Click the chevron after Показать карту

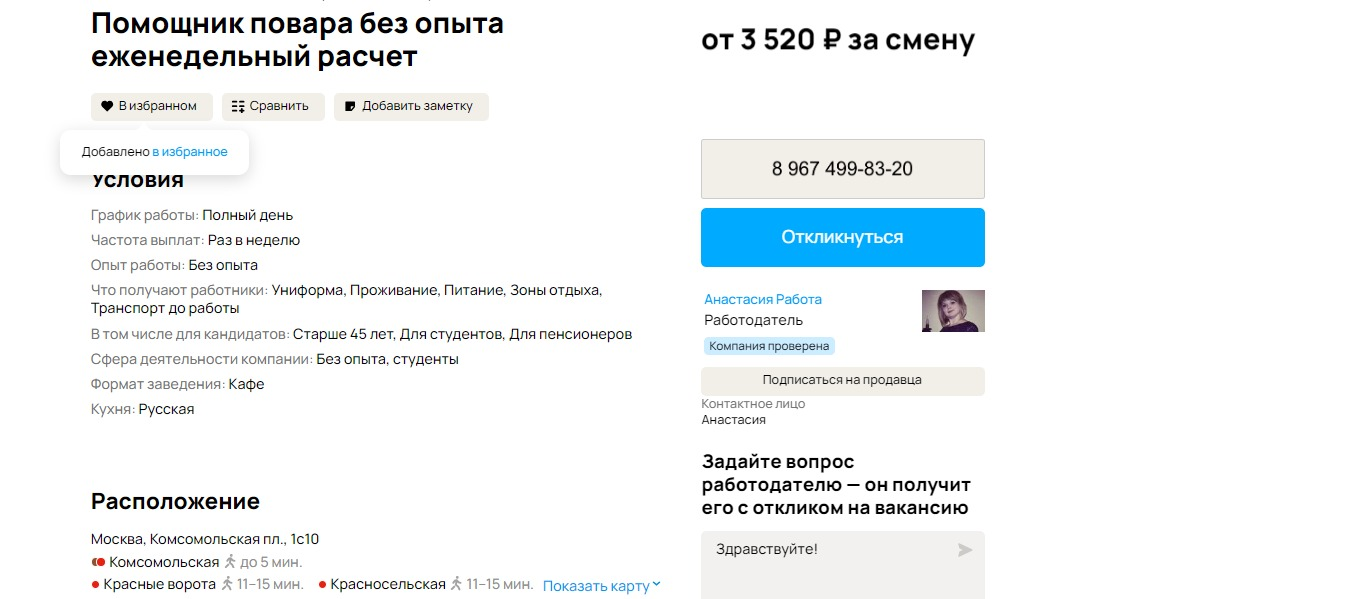[x=656, y=586]
